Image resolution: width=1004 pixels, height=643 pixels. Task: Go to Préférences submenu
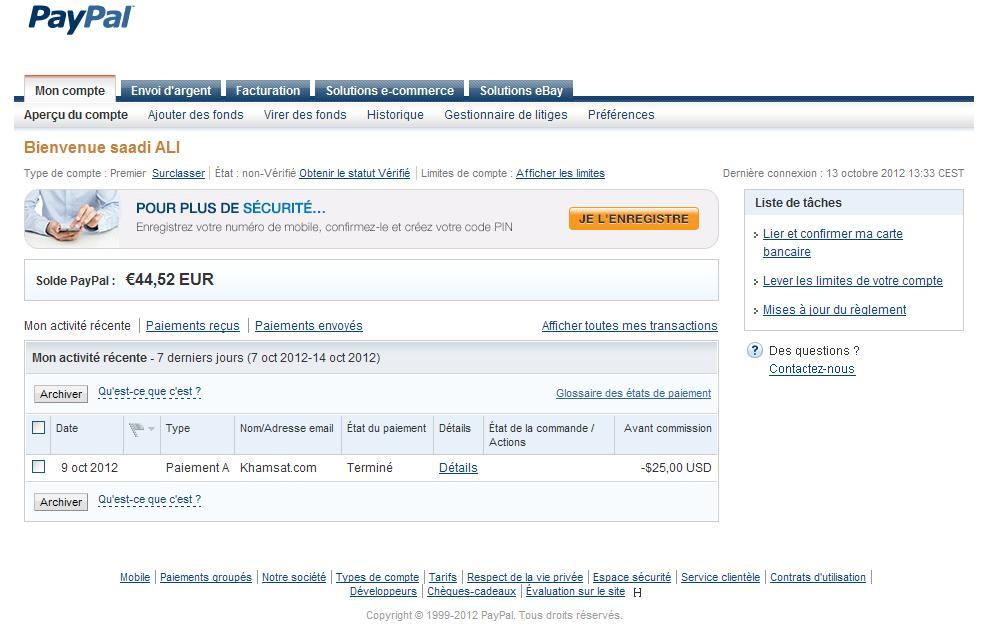621,115
